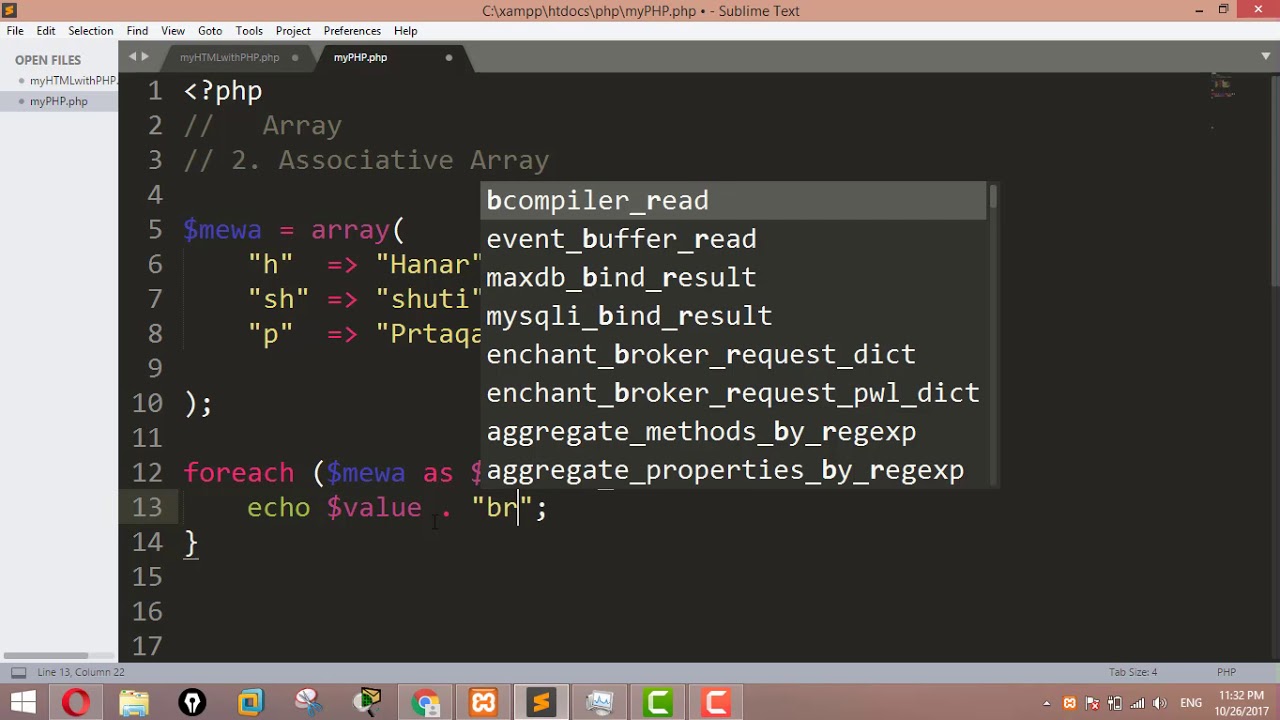Open the Selection menu
This screenshot has height=720, width=1280.
pyautogui.click(x=91, y=31)
